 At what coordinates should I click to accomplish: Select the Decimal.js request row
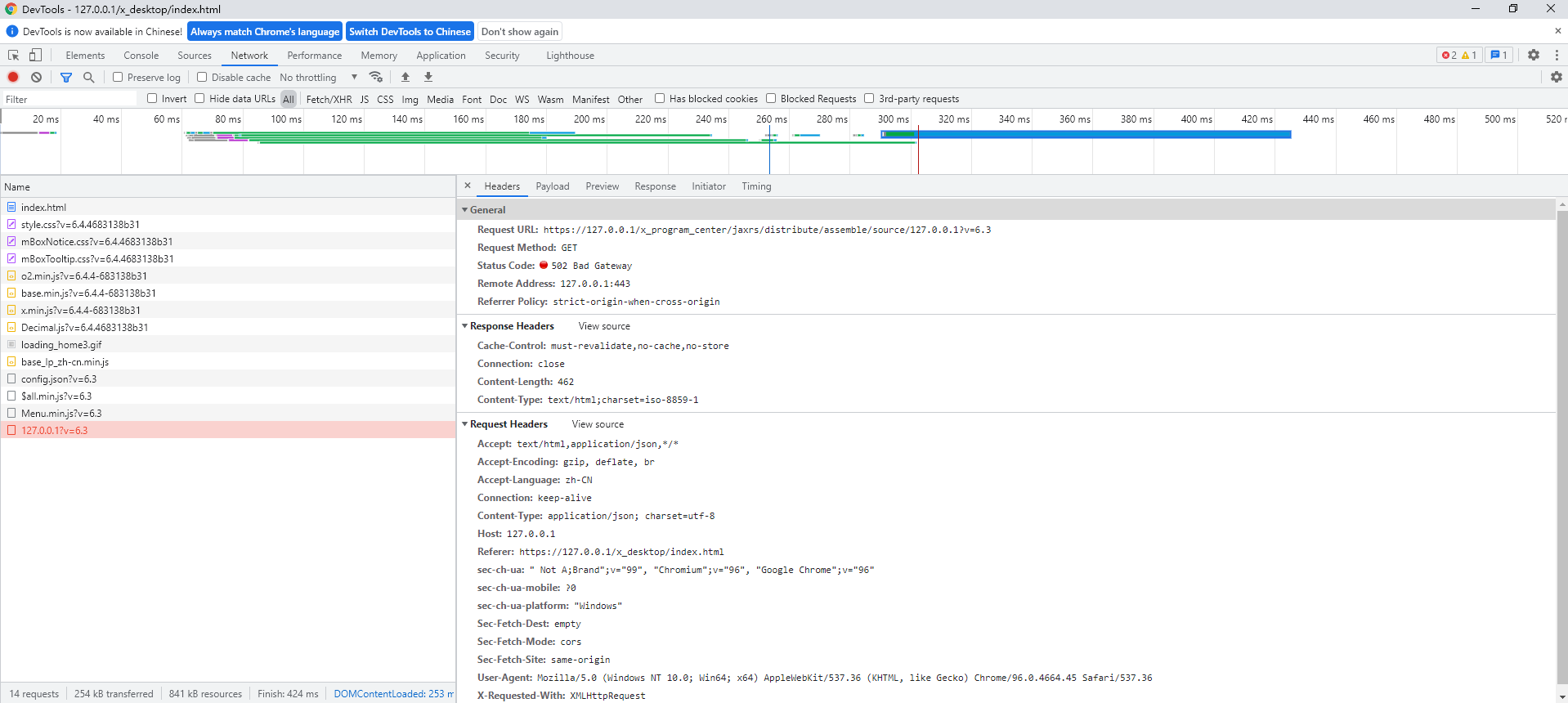[x=228, y=327]
